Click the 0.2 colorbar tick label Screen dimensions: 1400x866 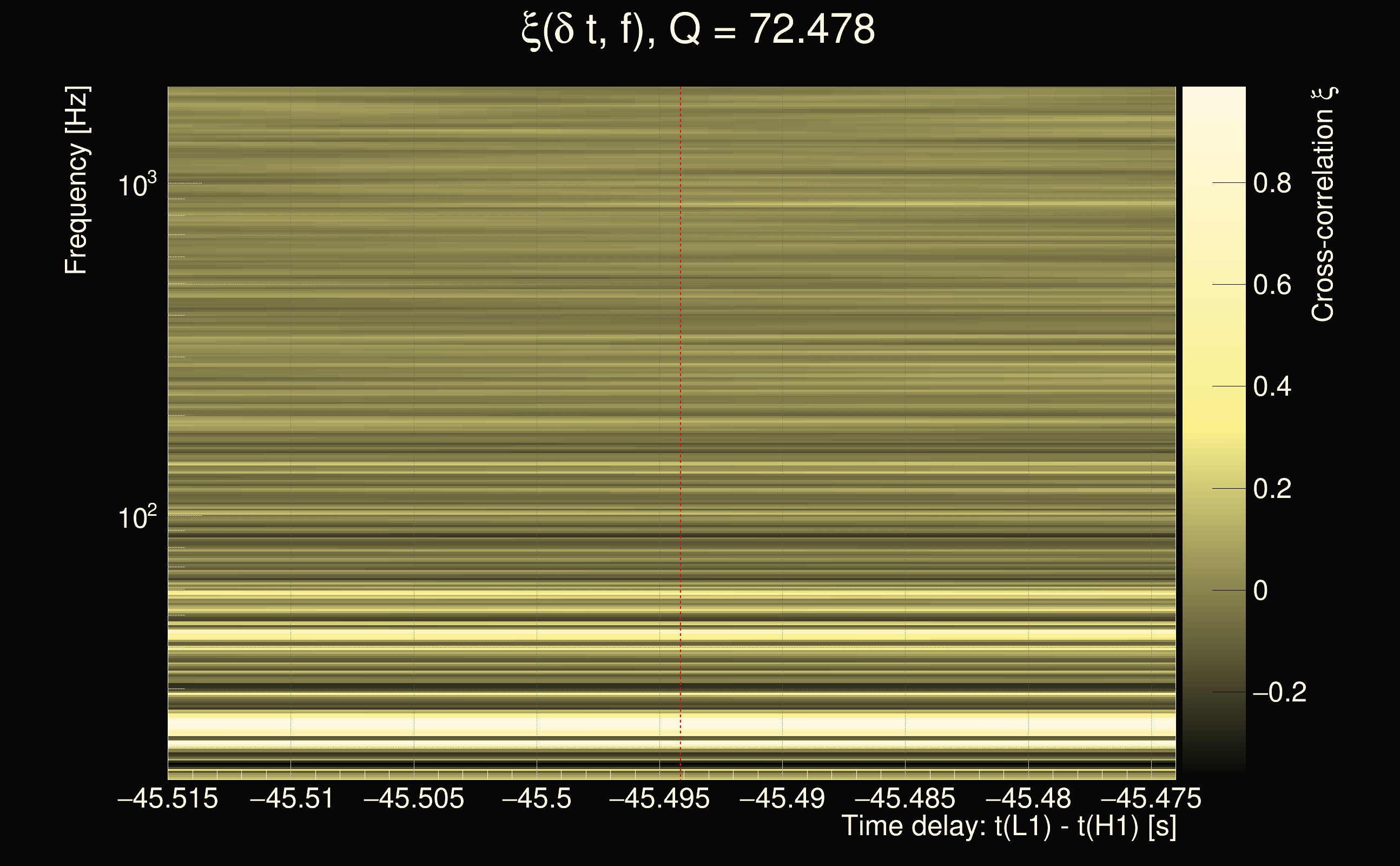[1272, 489]
